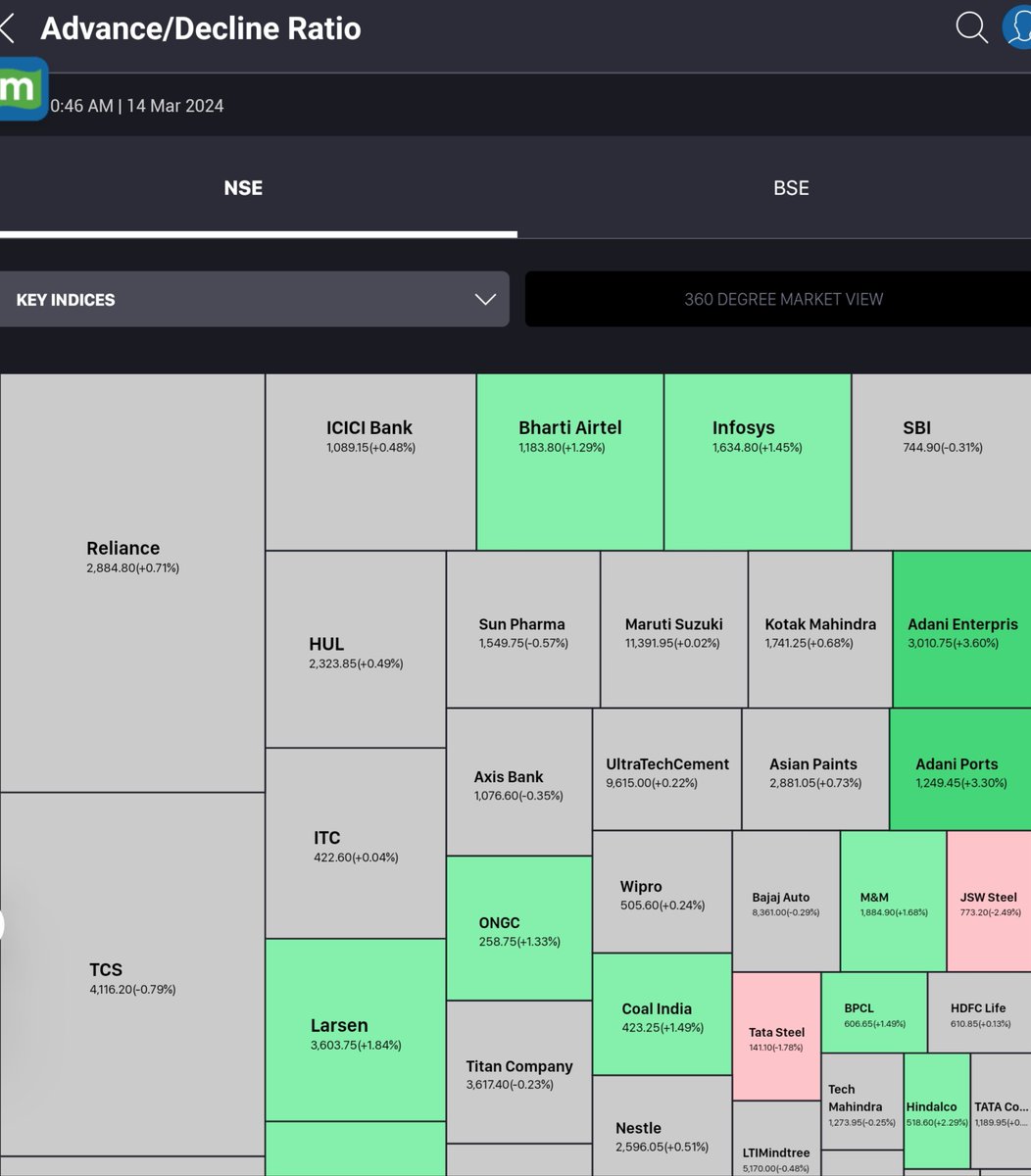Open the user profile icon

(x=1017, y=26)
